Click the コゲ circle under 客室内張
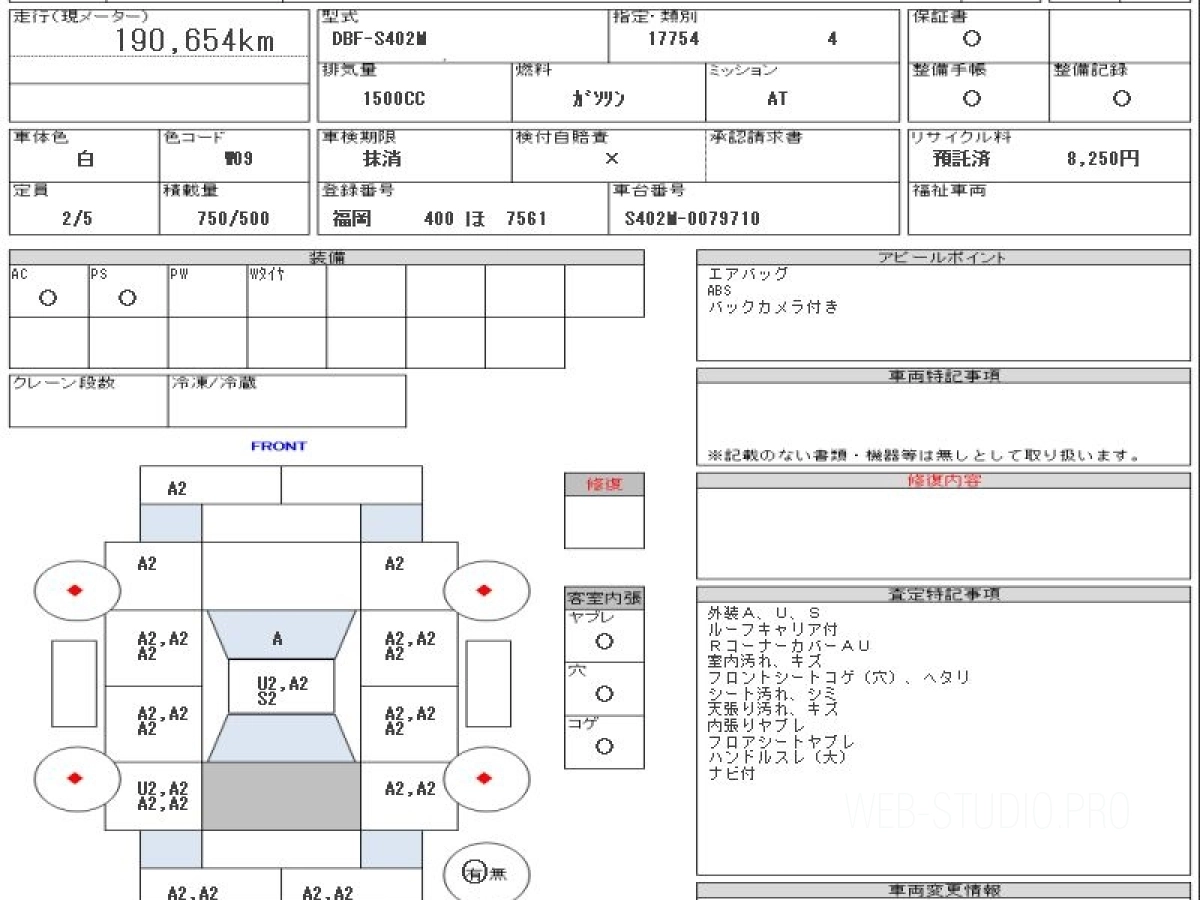1200x900 pixels. click(604, 746)
